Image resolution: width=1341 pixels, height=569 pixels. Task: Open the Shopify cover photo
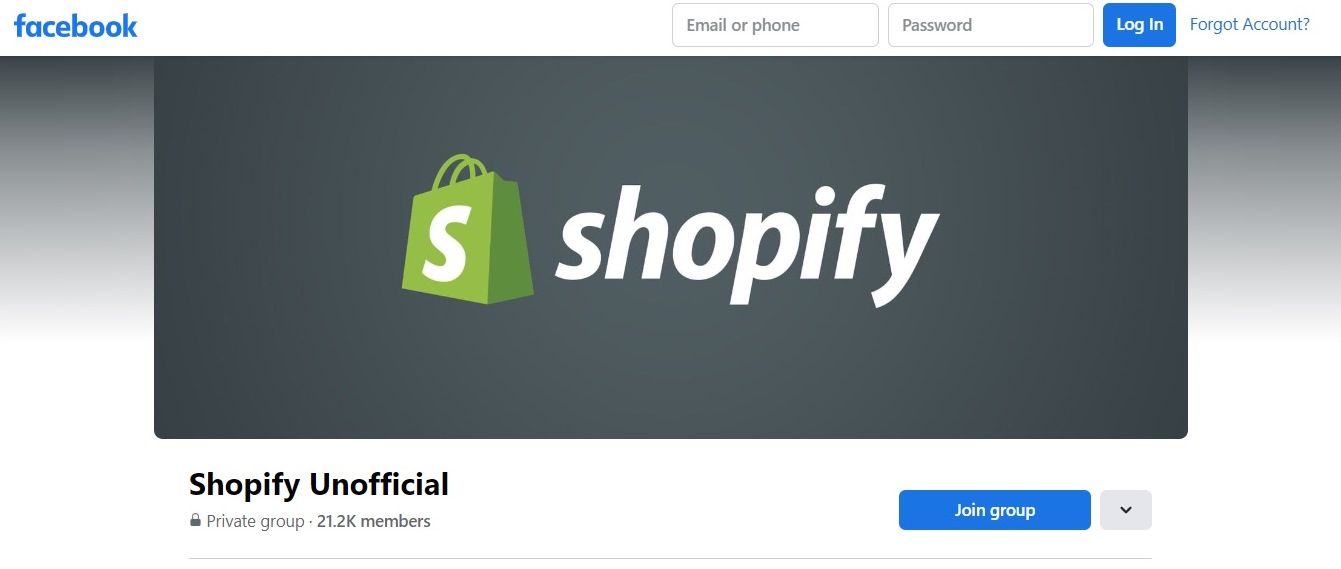click(x=671, y=247)
